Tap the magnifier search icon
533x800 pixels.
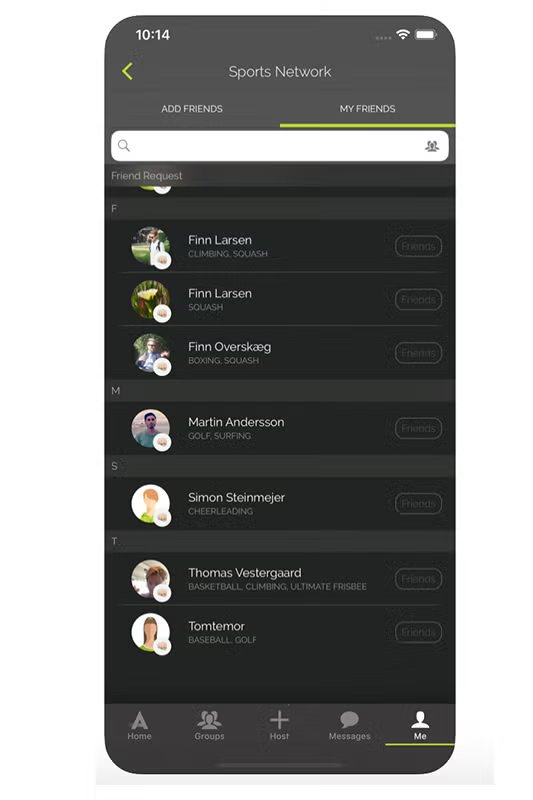click(x=124, y=145)
